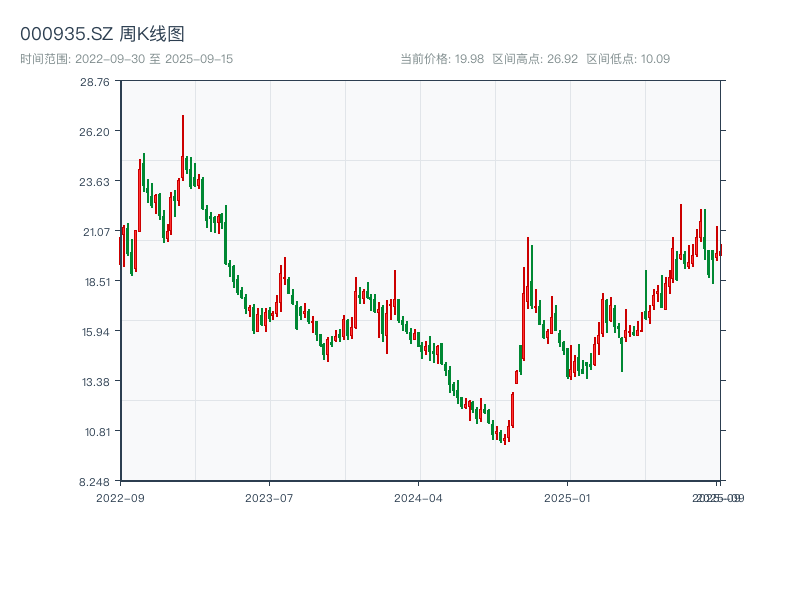Click the y-axis label 13.38
The image size is (800, 600).
pyautogui.click(x=95, y=382)
